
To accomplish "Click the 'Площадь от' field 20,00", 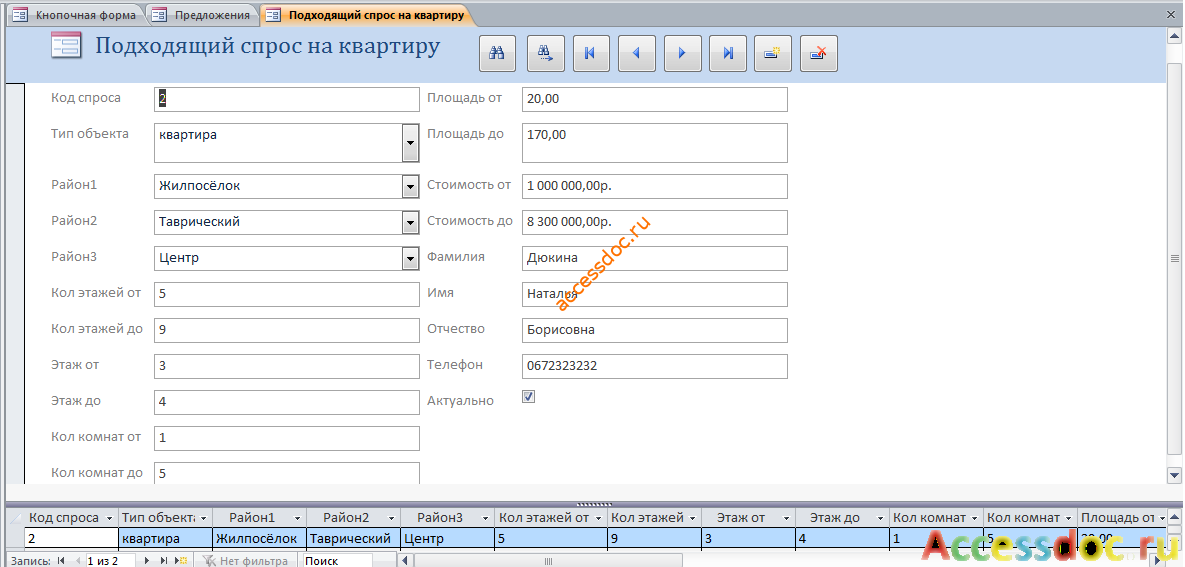I will (654, 99).
